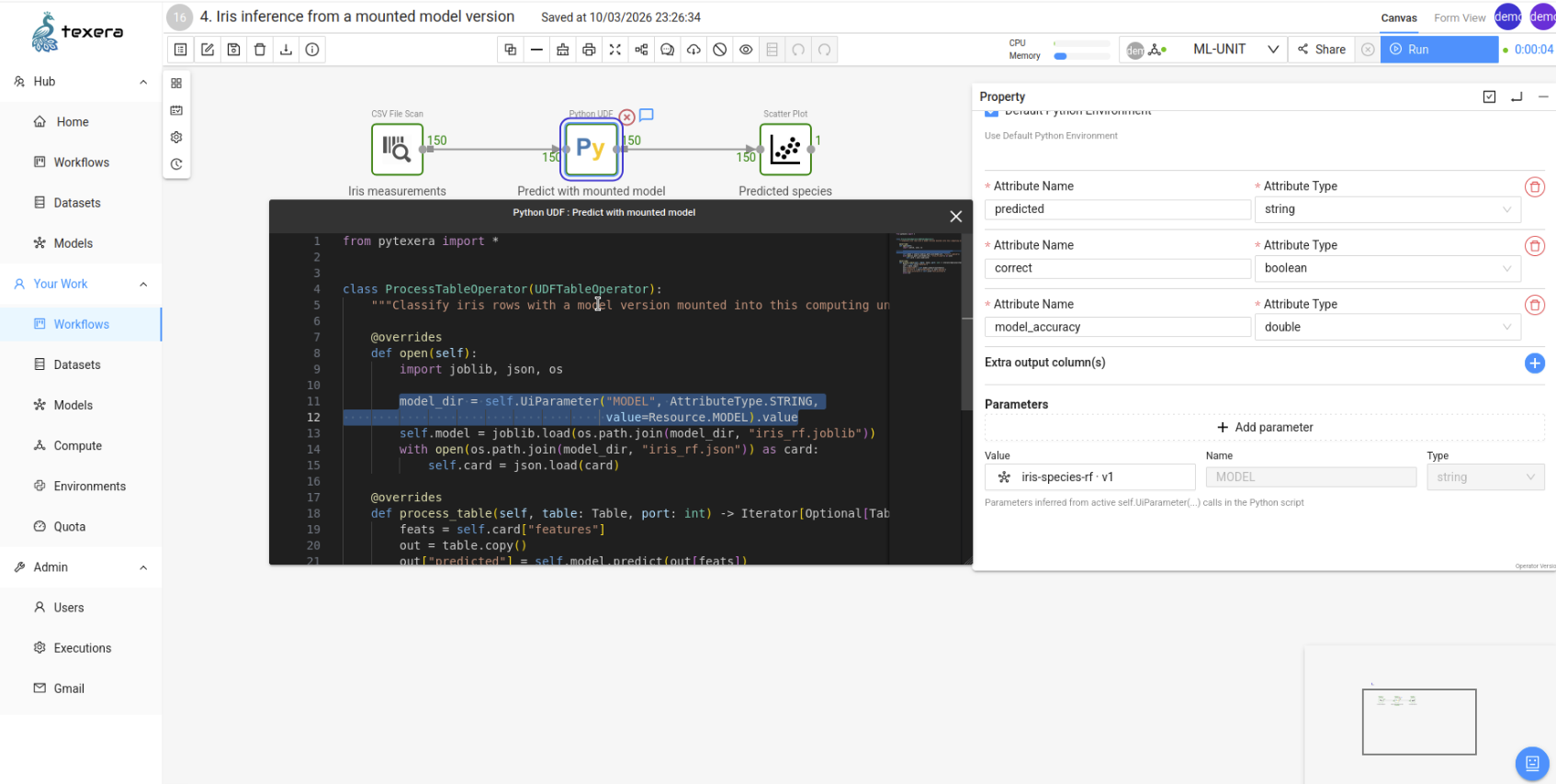Open the history clock icon in the side strip
The height and width of the screenshot is (784, 1556).
click(176, 164)
